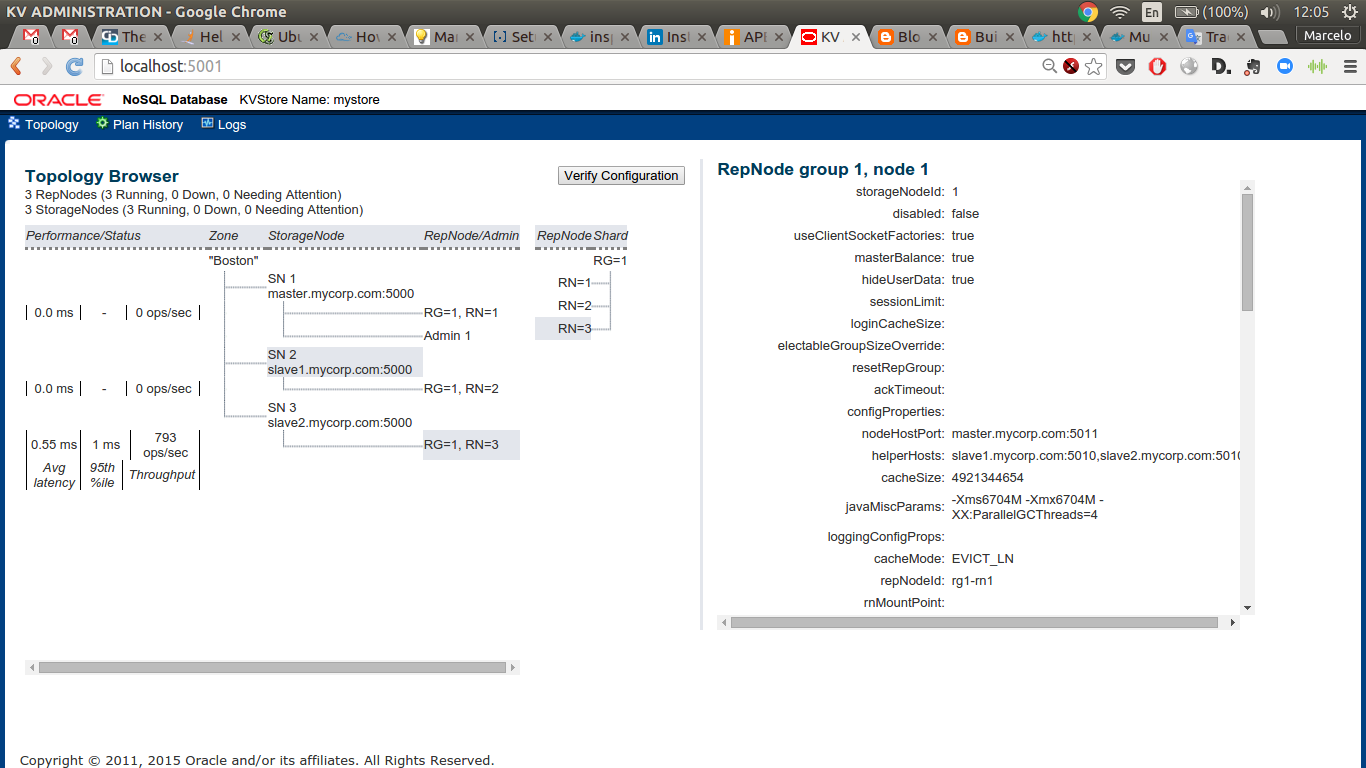Screen dimensions: 1366x768
Task: Open the Topology menu item
Action: (51, 125)
